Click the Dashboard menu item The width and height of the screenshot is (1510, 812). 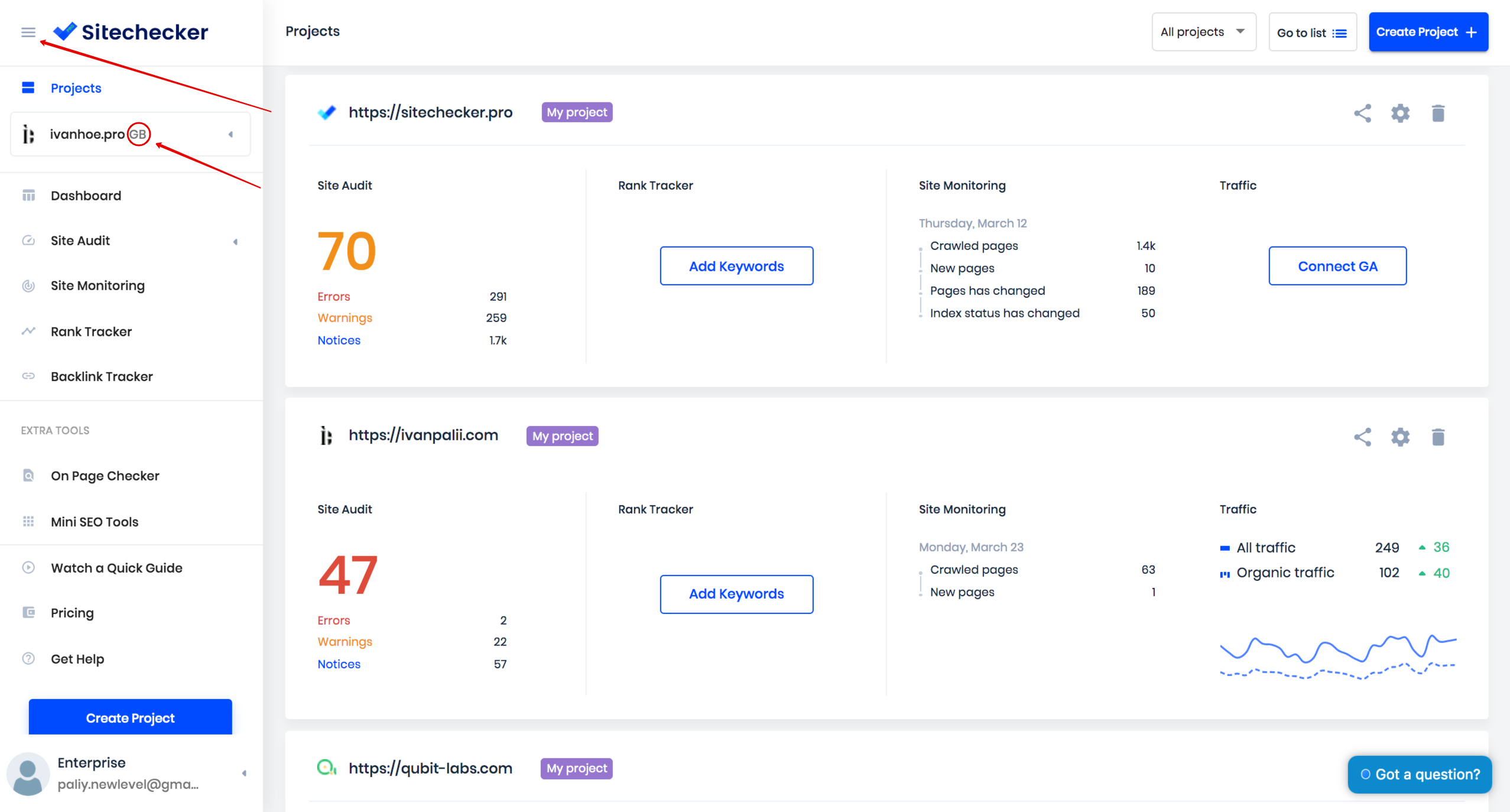pos(85,195)
